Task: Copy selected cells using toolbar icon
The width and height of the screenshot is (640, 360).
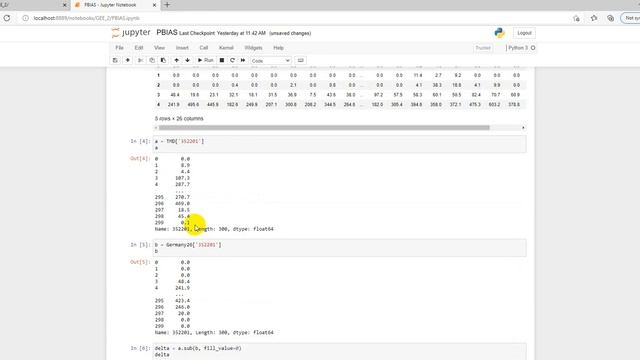Action: 152,60
